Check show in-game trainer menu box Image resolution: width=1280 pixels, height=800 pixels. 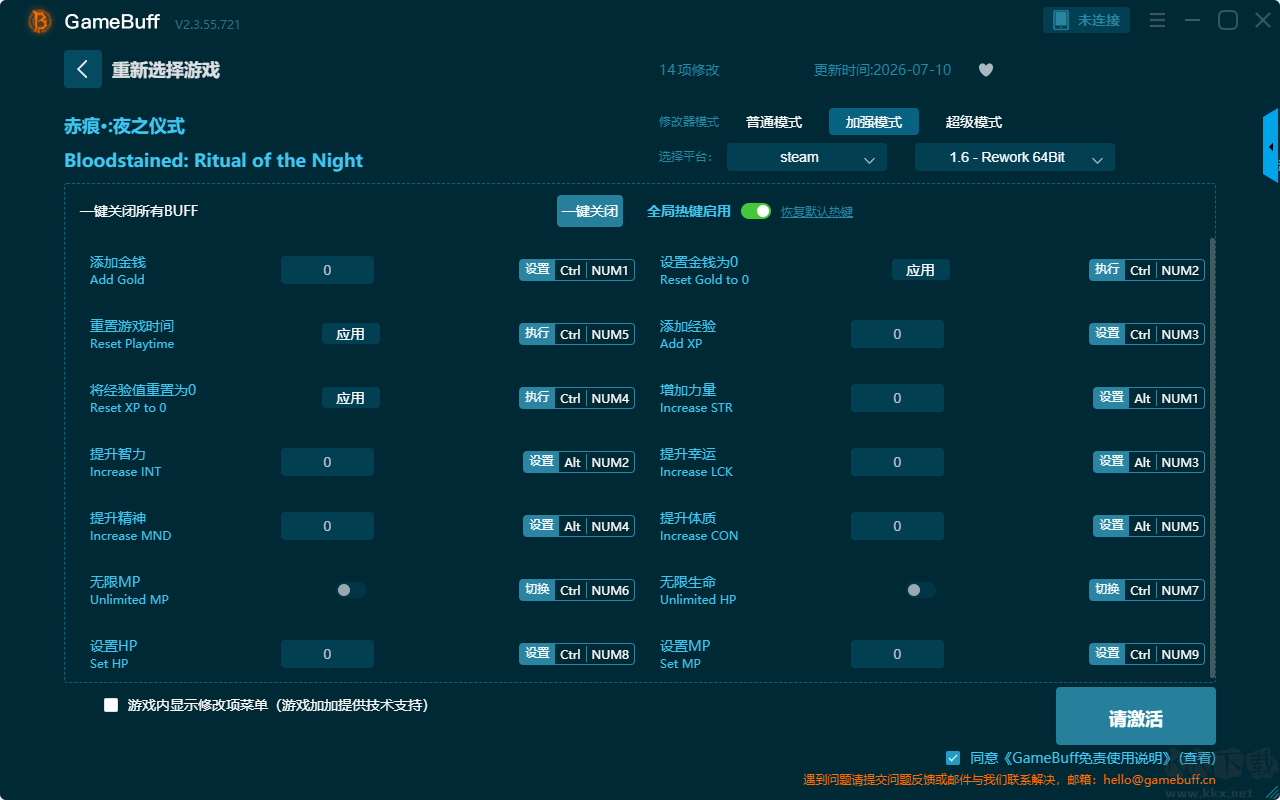[111, 705]
